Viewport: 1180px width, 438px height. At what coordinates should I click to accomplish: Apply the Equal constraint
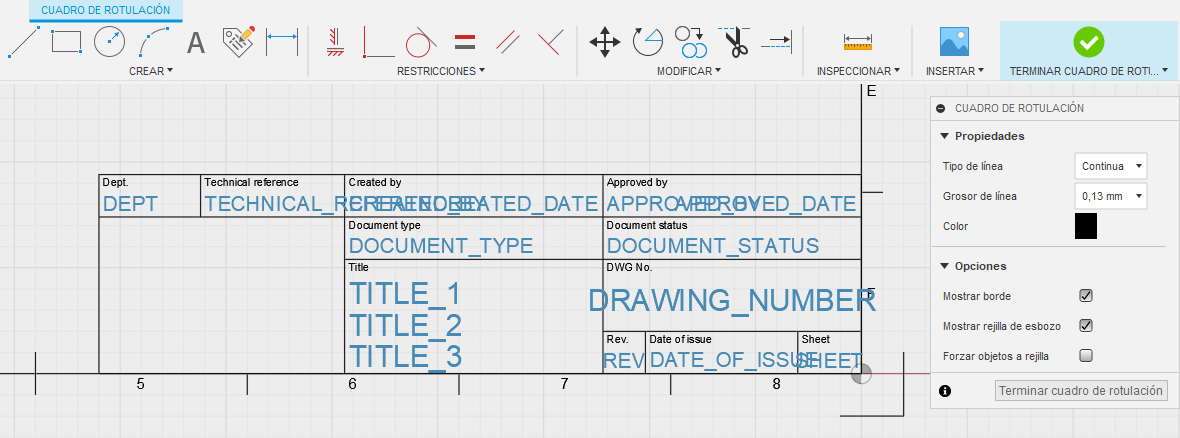[465, 41]
